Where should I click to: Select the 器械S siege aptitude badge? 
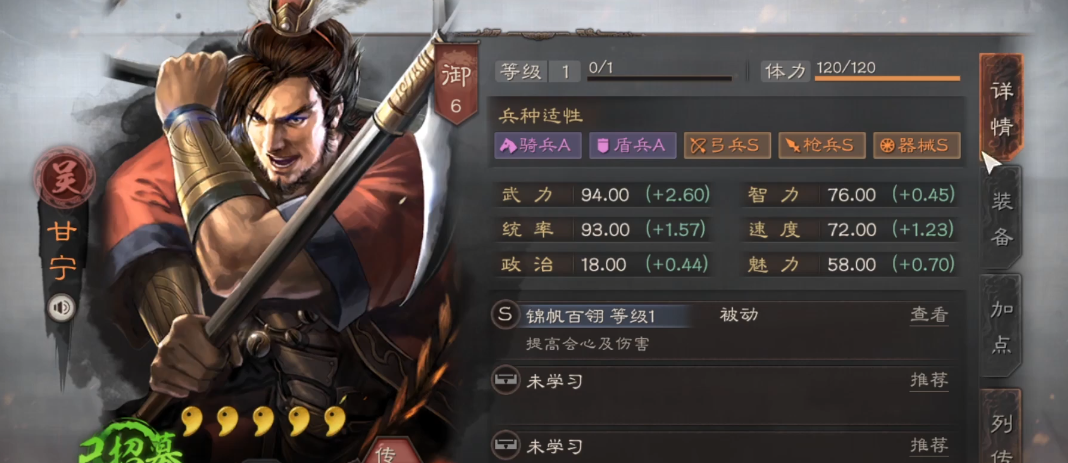click(x=916, y=146)
